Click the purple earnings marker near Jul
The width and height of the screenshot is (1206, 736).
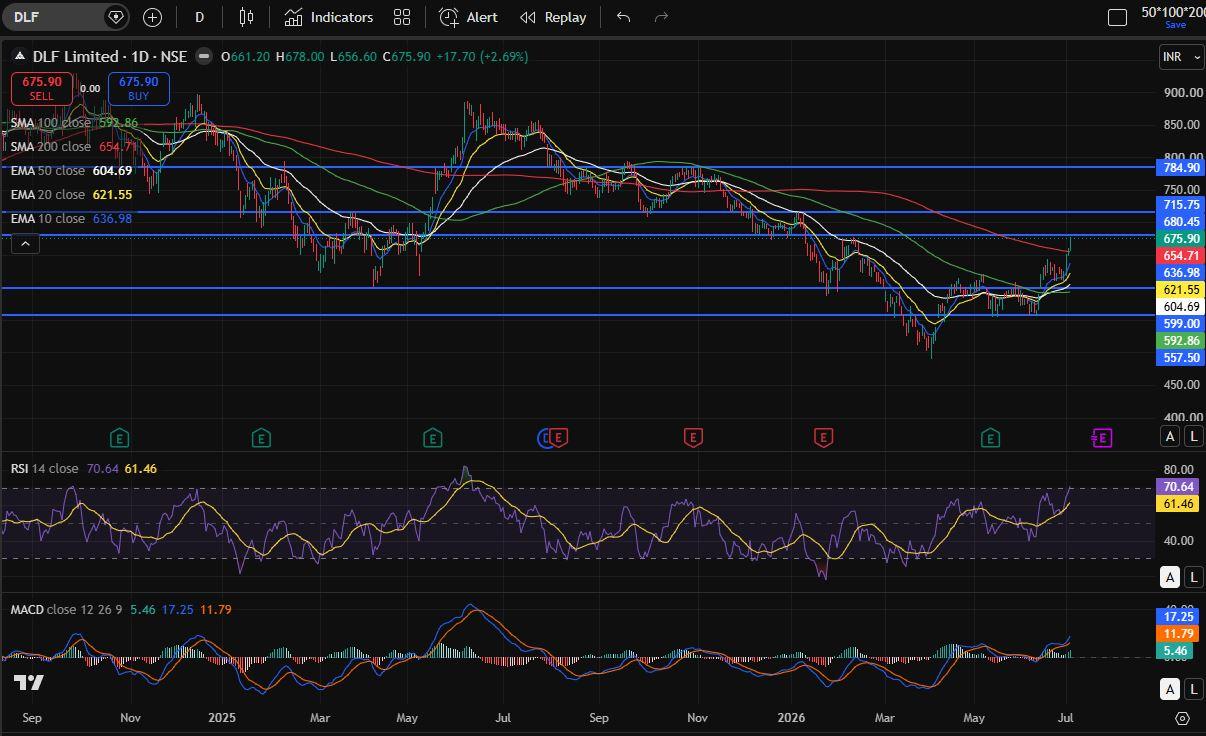(x=1101, y=437)
